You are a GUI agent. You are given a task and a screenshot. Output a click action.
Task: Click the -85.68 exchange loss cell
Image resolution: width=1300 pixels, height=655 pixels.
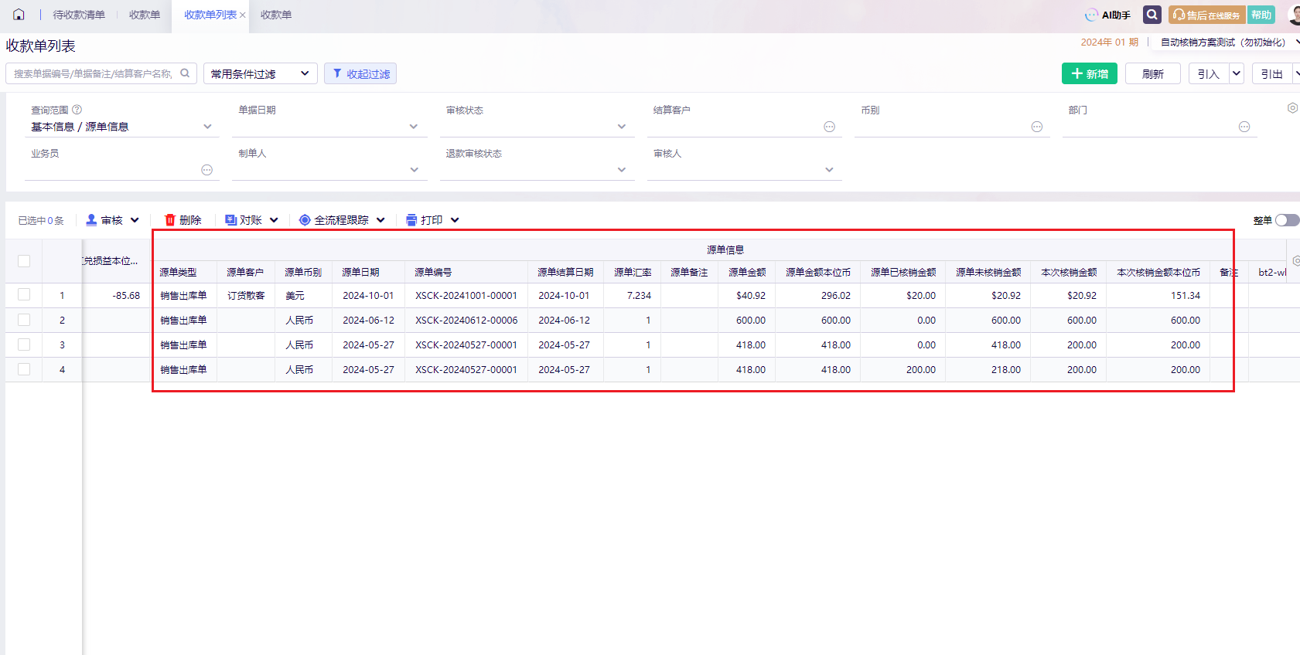126,296
